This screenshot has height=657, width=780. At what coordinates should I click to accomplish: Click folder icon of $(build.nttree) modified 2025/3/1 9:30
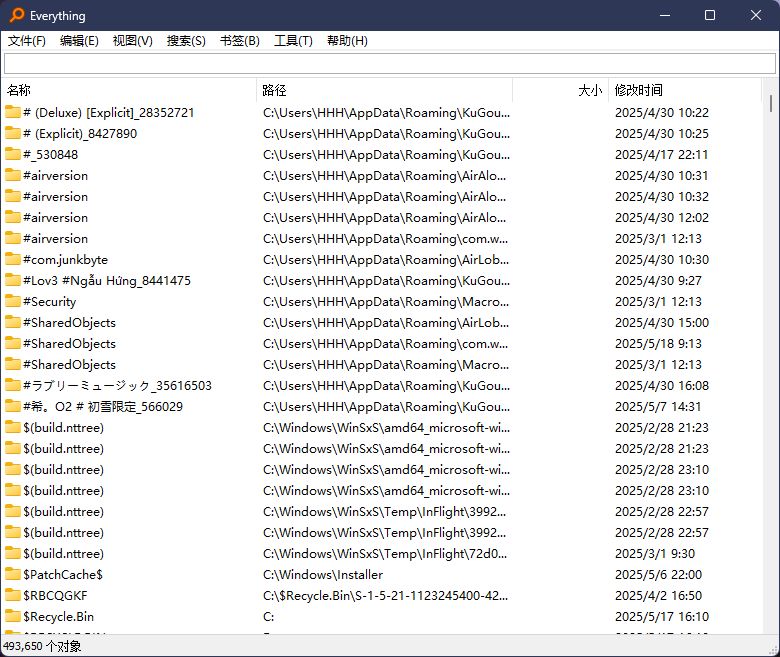click(x=12, y=553)
